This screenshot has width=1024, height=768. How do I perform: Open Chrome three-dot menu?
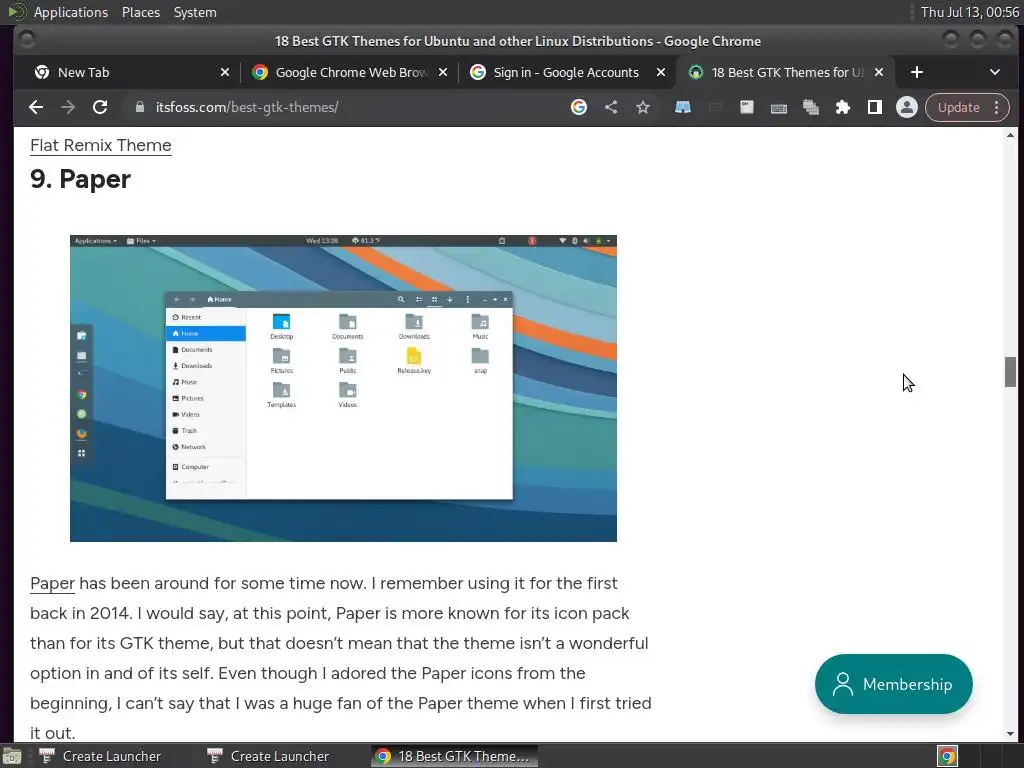coord(997,108)
